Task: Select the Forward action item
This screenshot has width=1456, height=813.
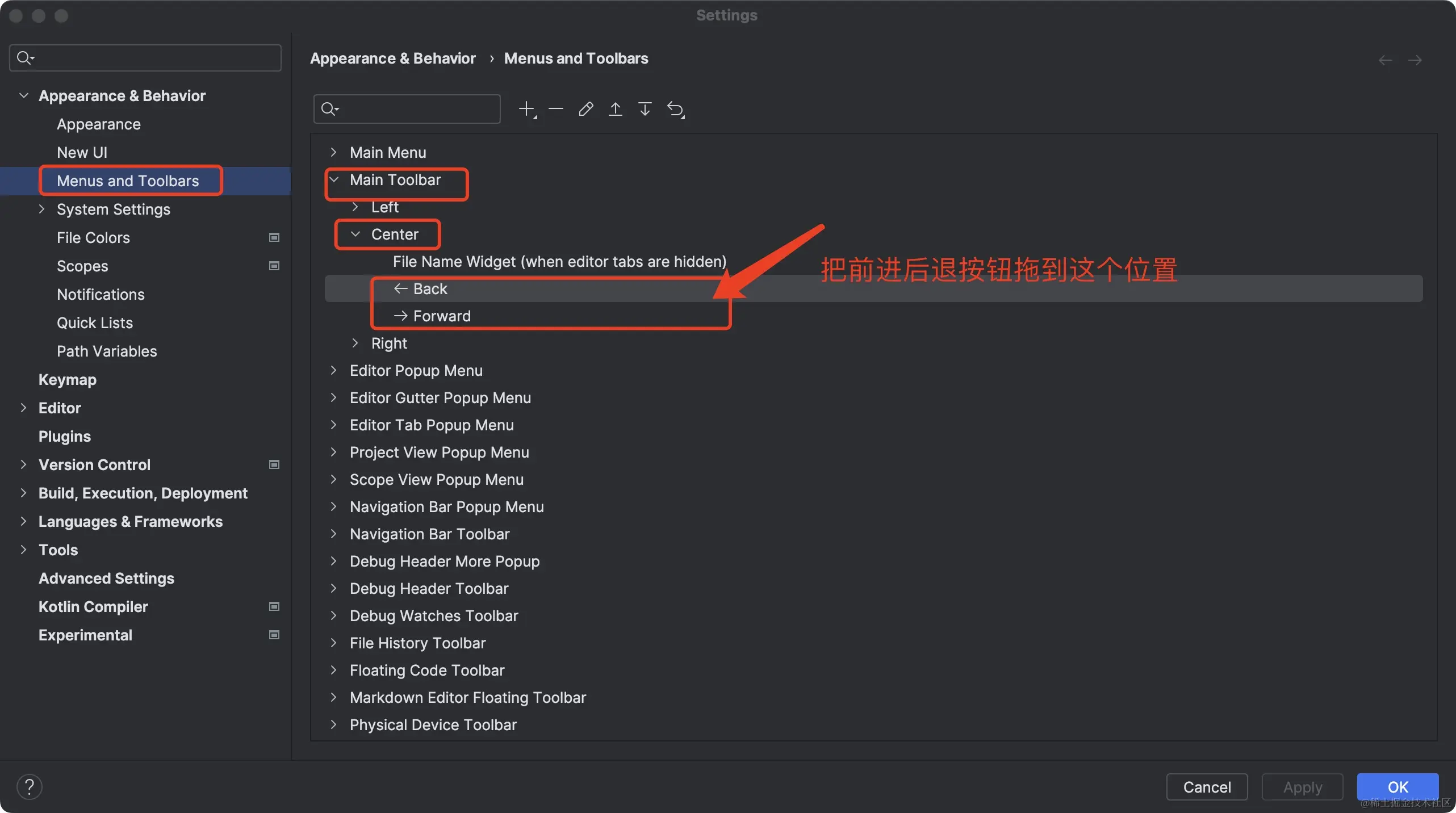Action: 441,316
